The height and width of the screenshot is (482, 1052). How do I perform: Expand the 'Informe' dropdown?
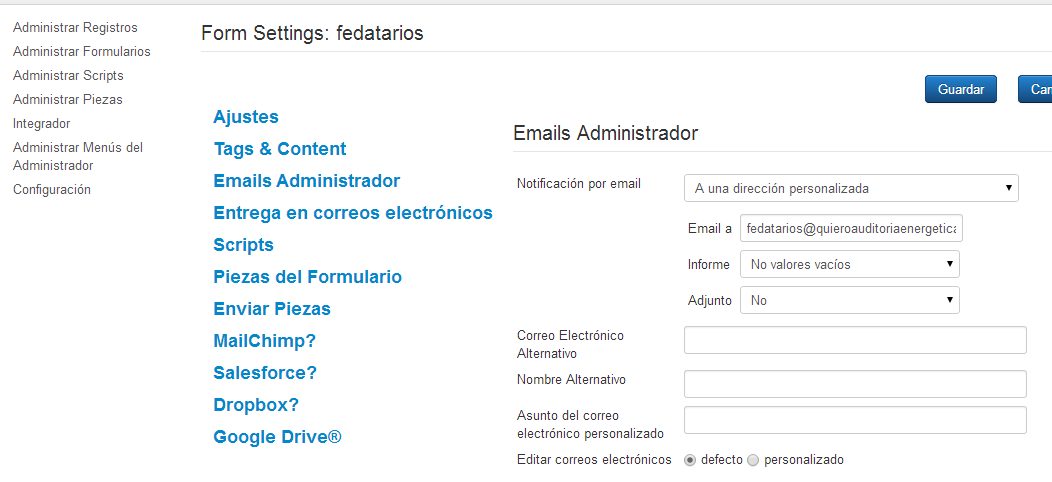tap(849, 264)
